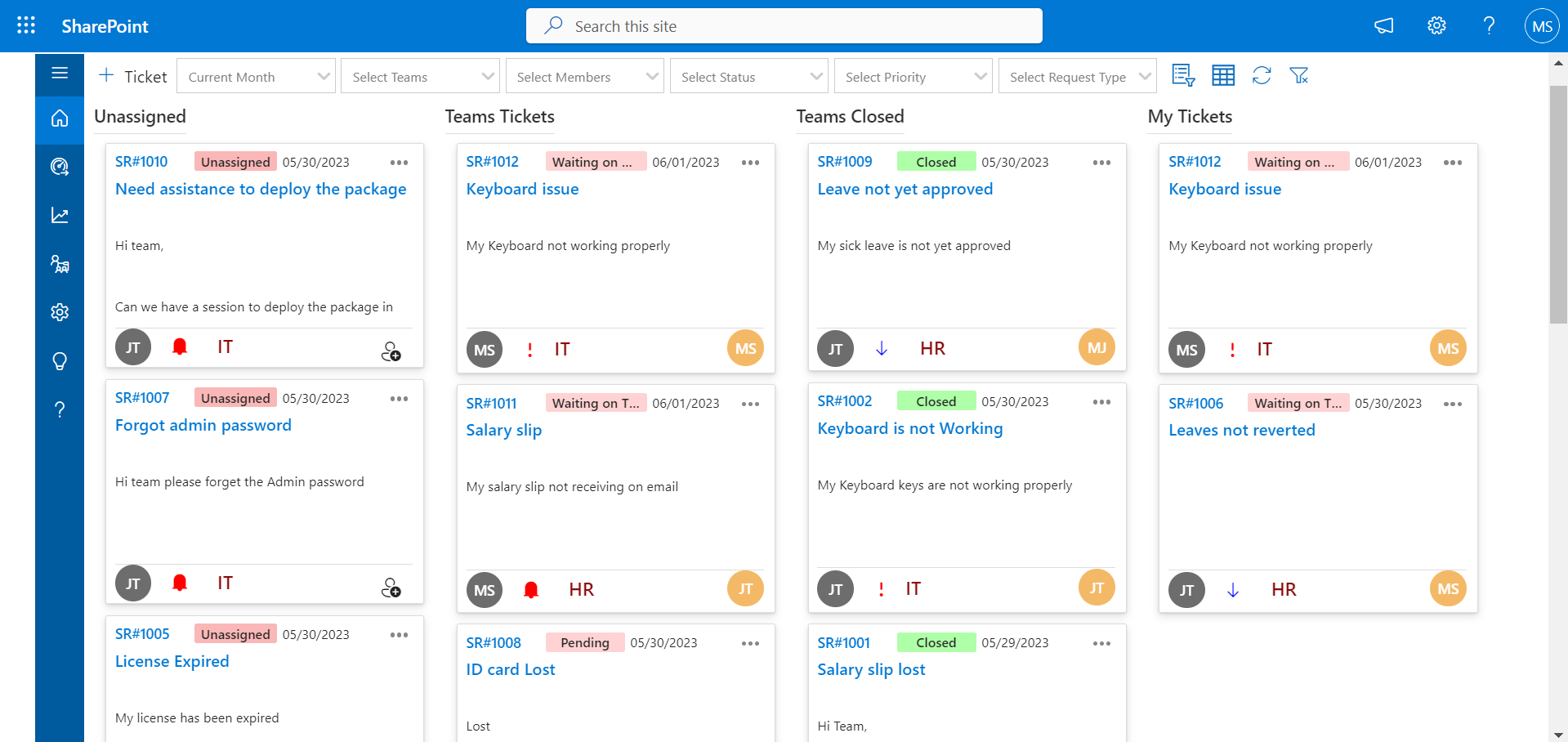Open more options for SR#1006 ticket
This screenshot has height=742, width=1568.
pyautogui.click(x=1453, y=404)
